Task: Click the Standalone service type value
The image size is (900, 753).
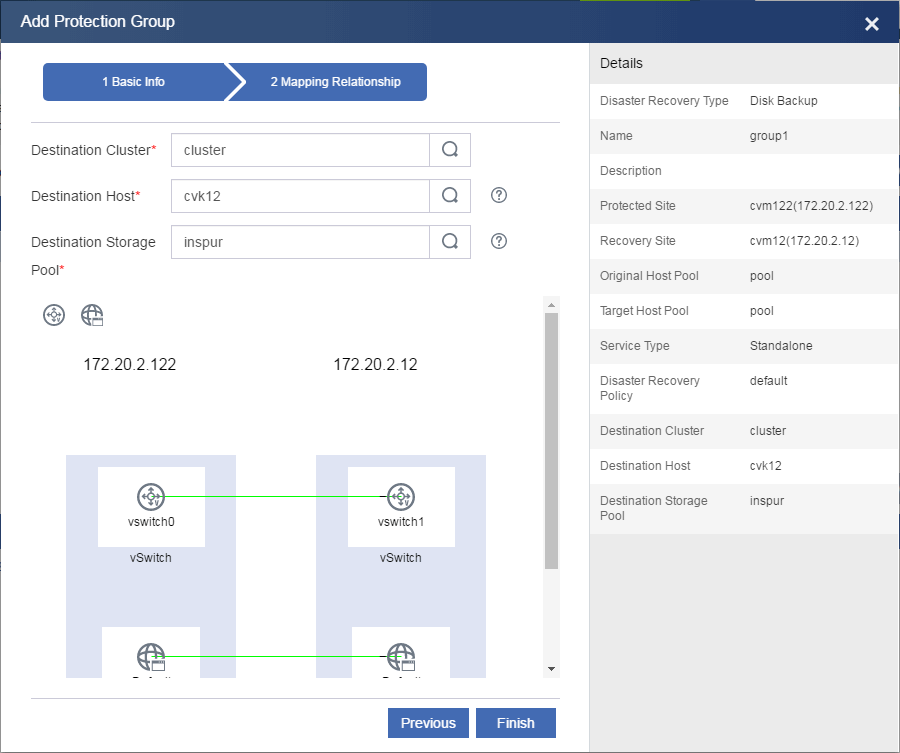Action: pos(781,346)
